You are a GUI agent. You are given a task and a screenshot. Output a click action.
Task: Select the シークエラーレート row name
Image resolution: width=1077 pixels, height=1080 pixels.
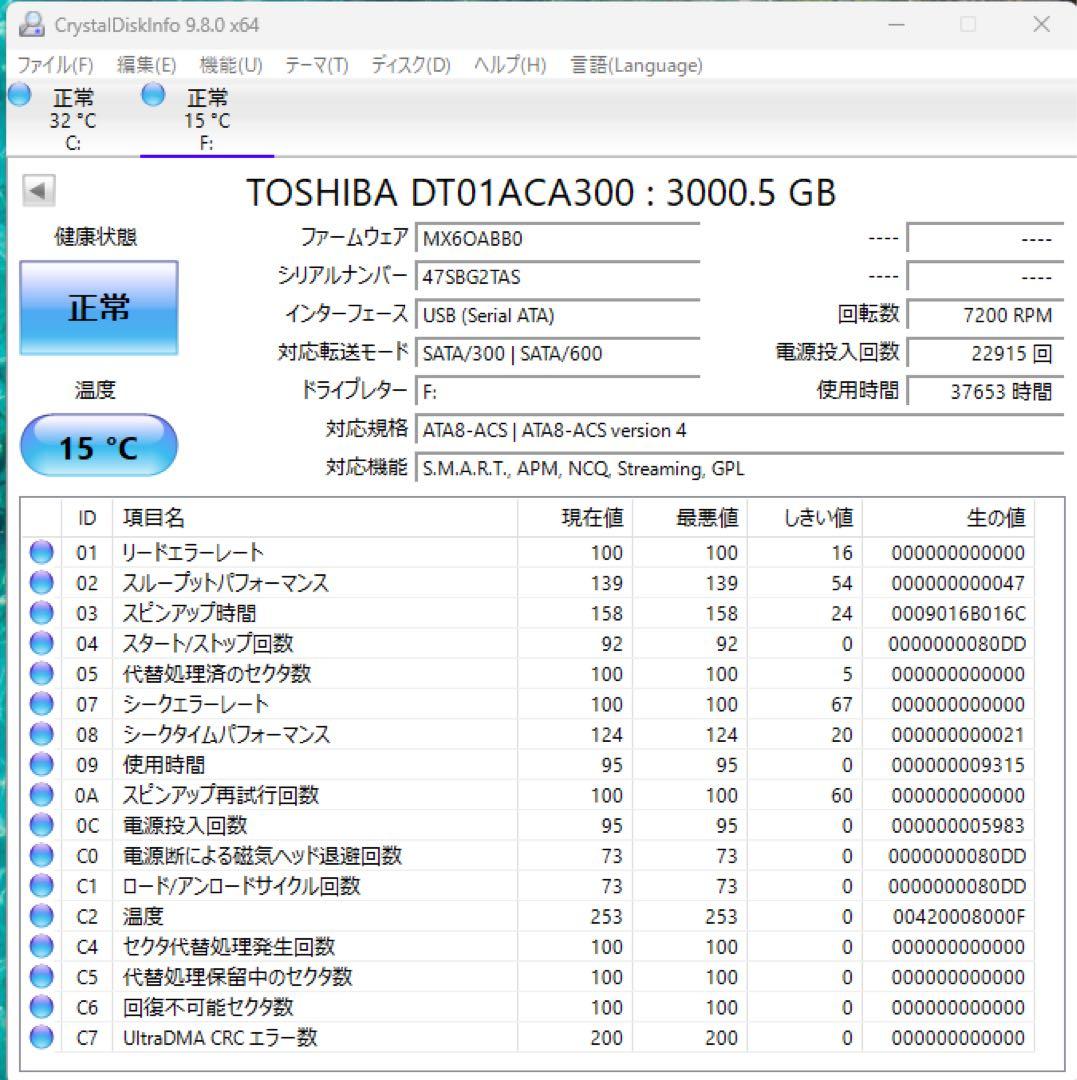195,704
